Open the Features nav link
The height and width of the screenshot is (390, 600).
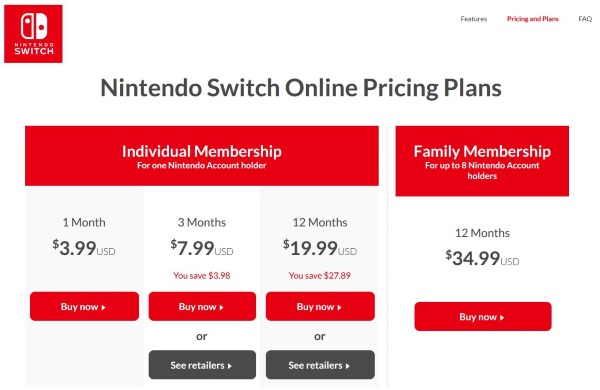point(473,19)
